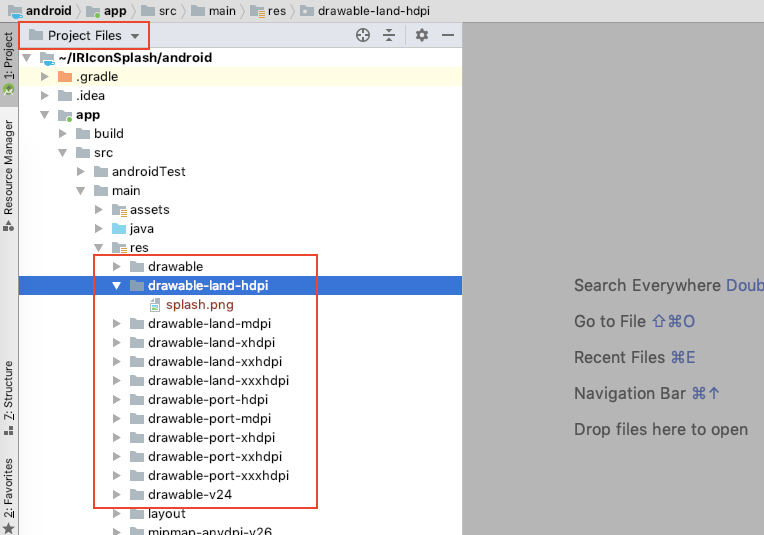Select the blue java source folder icon
Viewport: 764px width, 535px height.
(x=119, y=229)
